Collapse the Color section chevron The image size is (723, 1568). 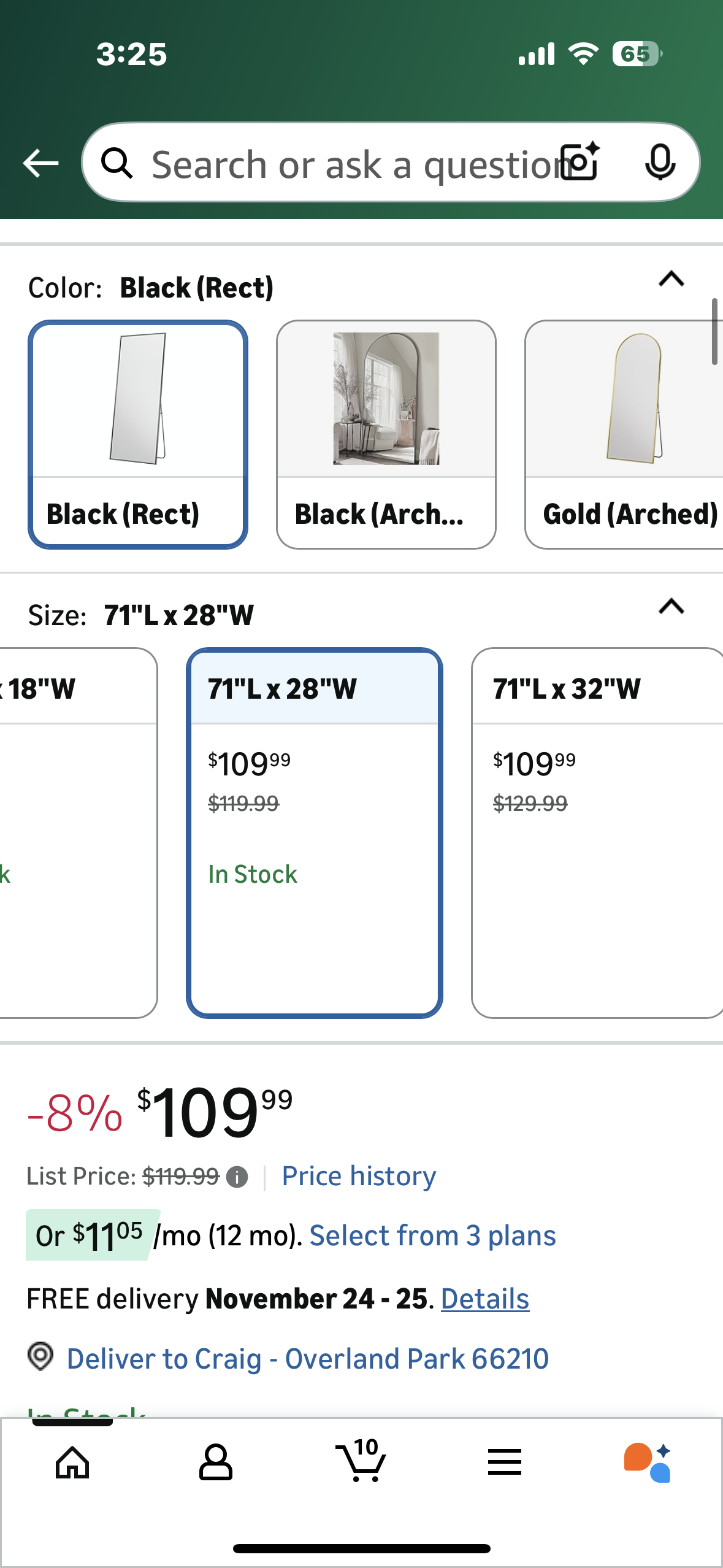tap(671, 280)
